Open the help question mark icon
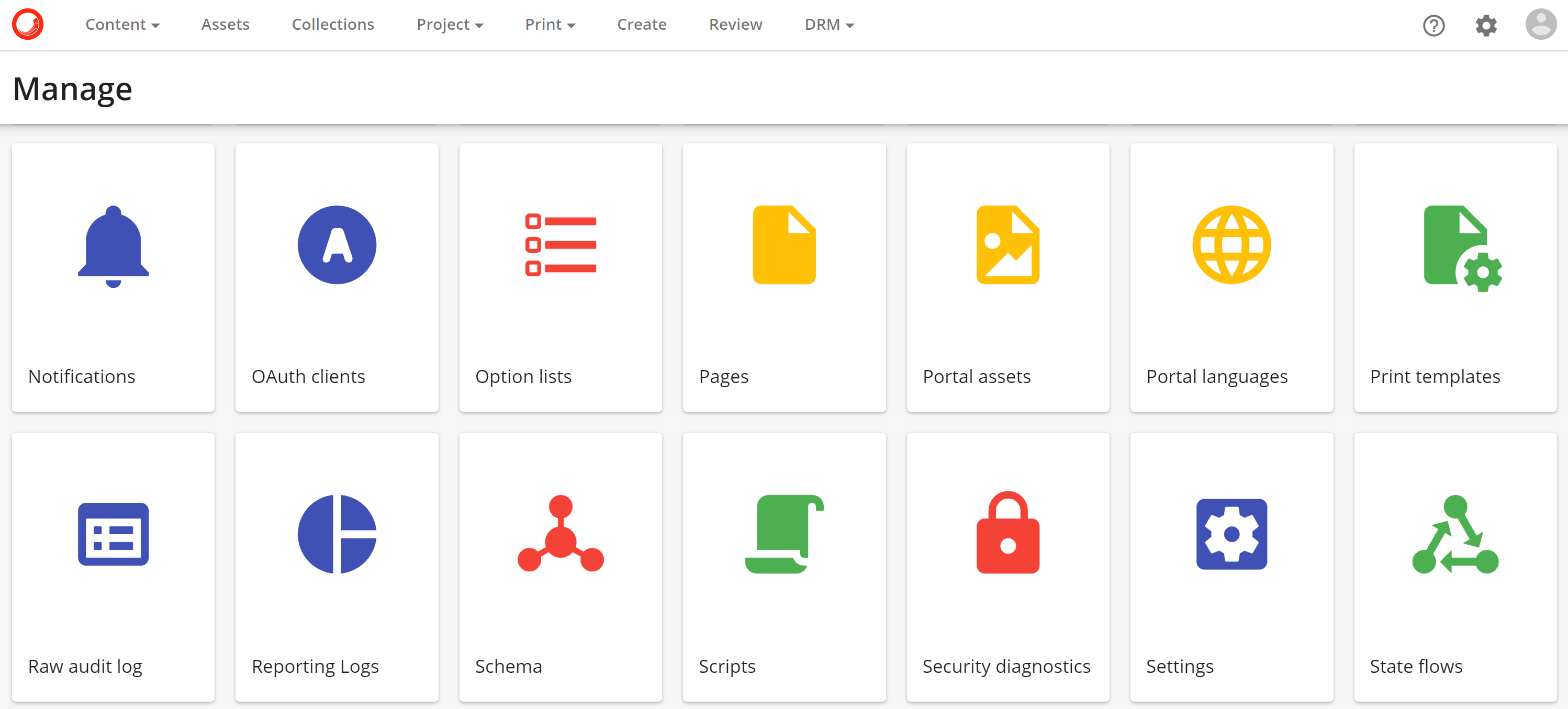The image size is (1568, 709). pyautogui.click(x=1433, y=25)
